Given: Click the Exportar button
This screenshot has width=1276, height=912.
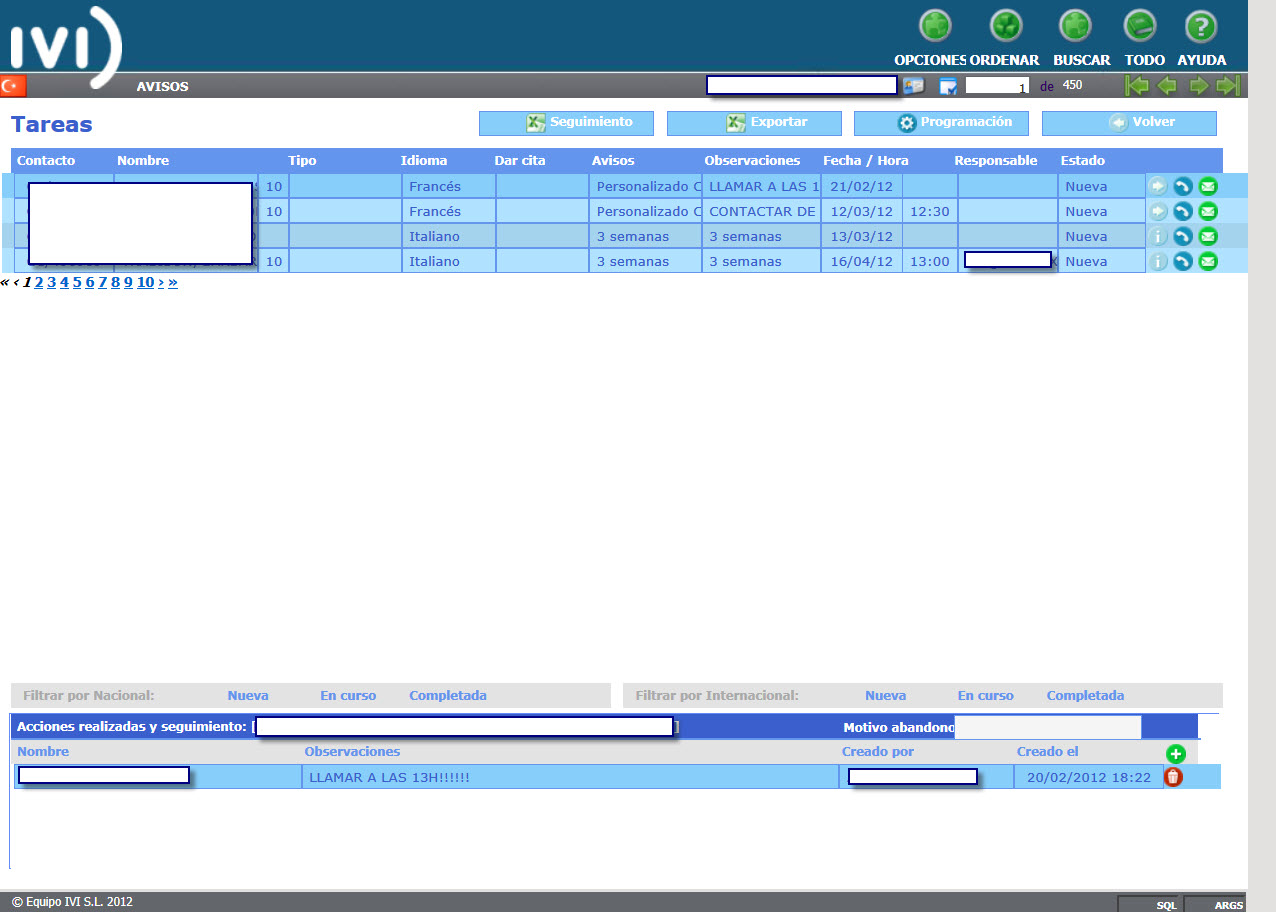Looking at the screenshot, I should (754, 123).
